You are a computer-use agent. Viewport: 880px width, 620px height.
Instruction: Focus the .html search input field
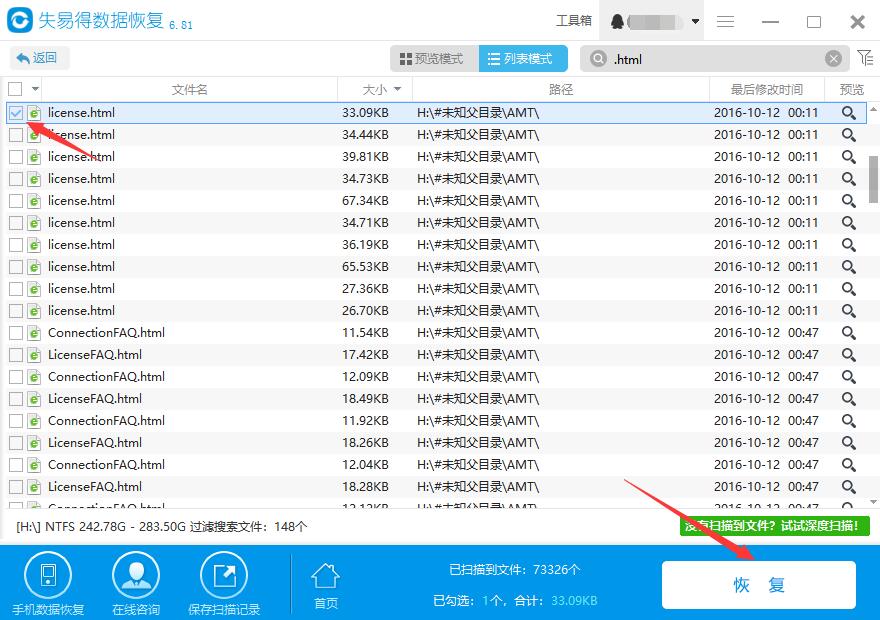[x=716, y=59]
